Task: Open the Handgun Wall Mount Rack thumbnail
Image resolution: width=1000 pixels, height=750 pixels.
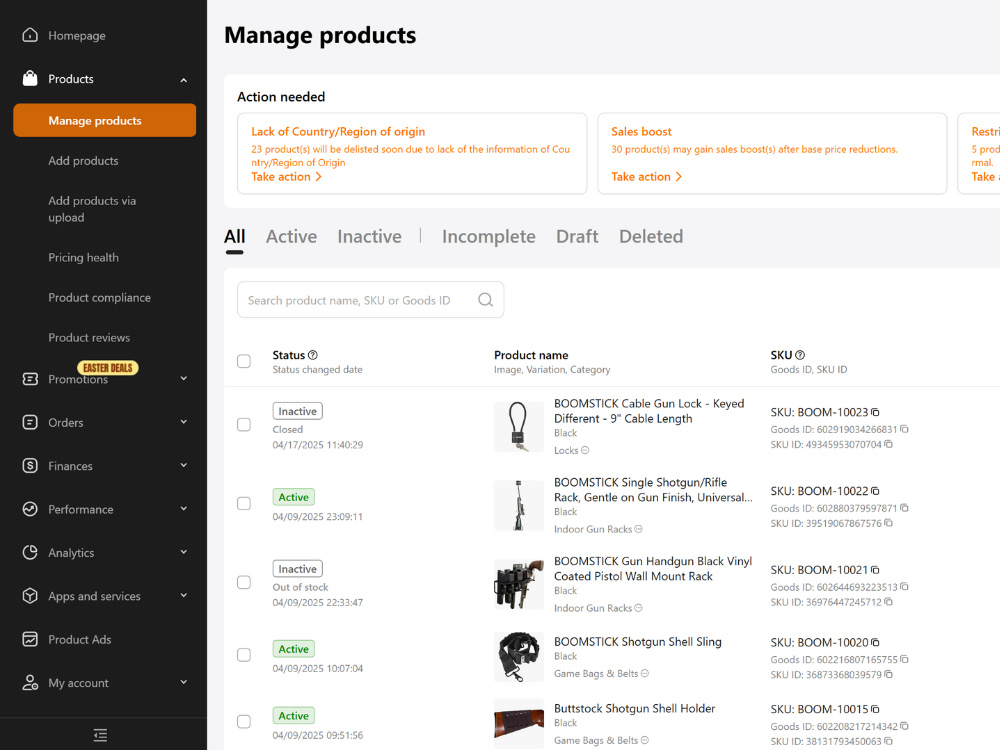Action: [x=518, y=584]
